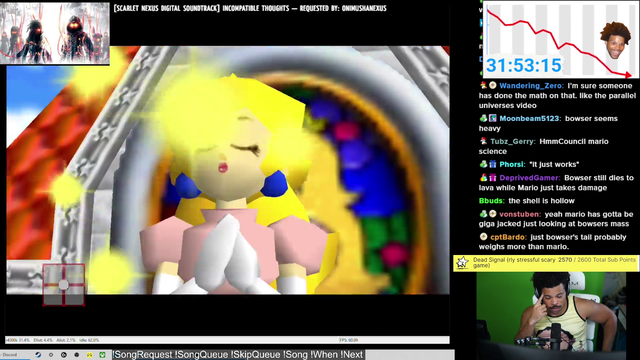Viewport: 640px width, 360px height.
Task: Open vonstuben's chat profile
Action: pyautogui.click(x=520, y=214)
